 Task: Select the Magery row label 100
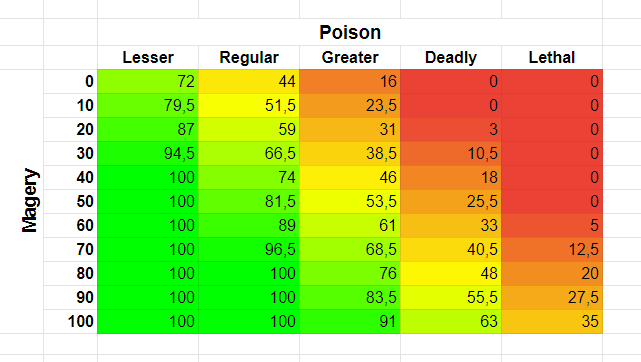click(70, 322)
